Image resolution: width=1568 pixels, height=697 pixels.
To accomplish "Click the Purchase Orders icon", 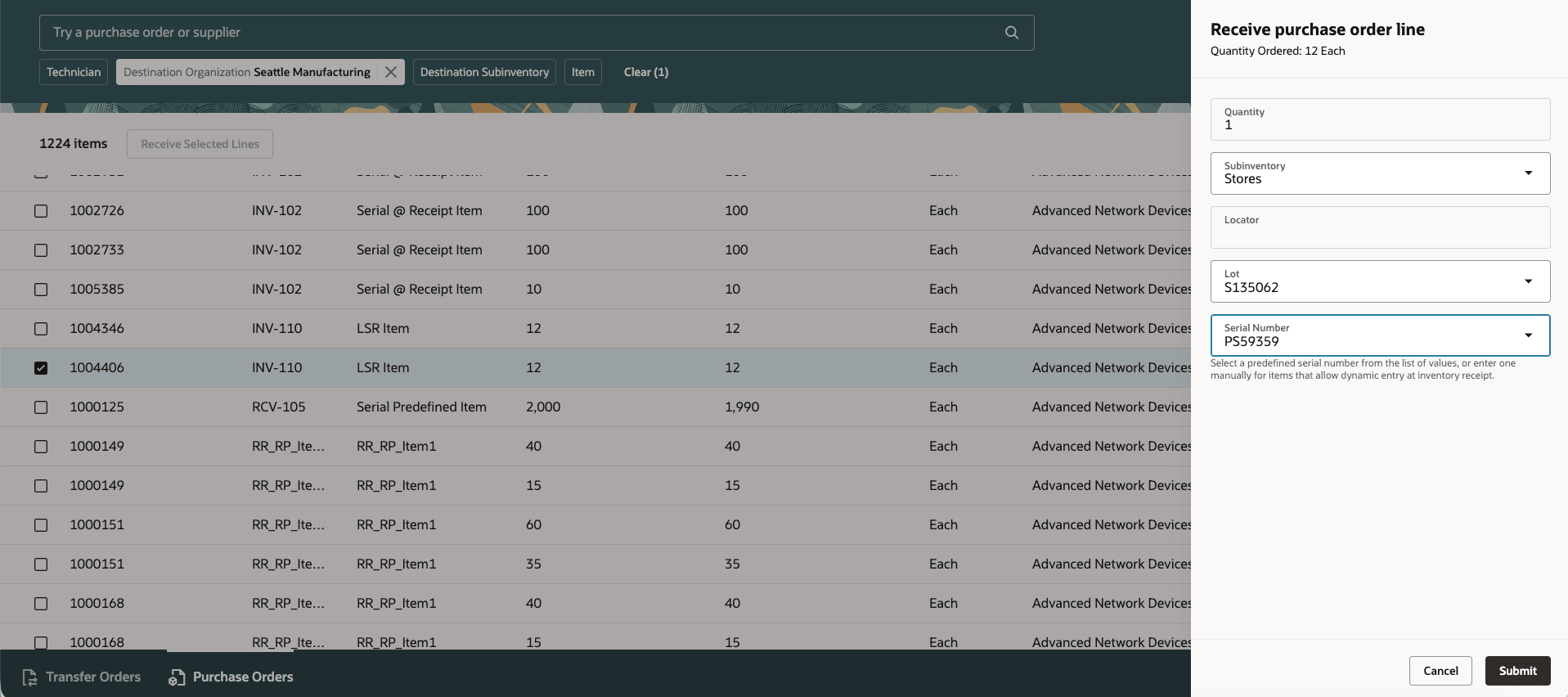I will pyautogui.click(x=177, y=677).
